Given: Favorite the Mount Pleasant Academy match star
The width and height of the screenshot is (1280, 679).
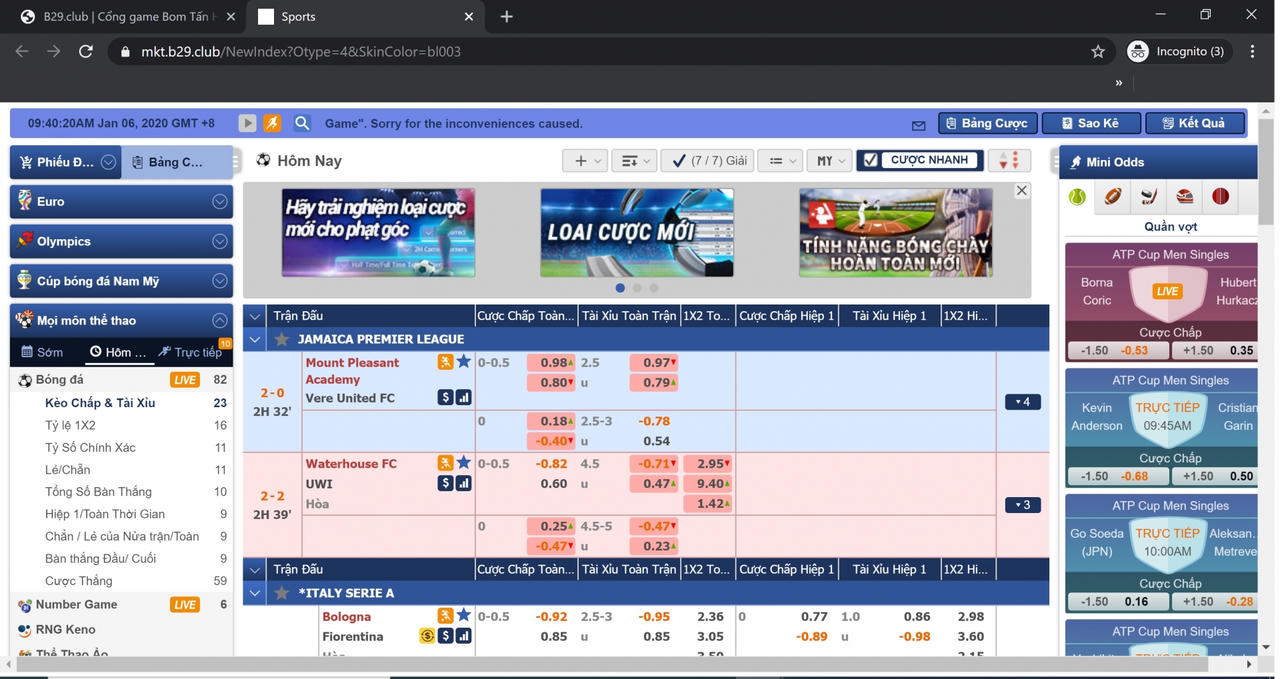Looking at the screenshot, I should point(463,362).
